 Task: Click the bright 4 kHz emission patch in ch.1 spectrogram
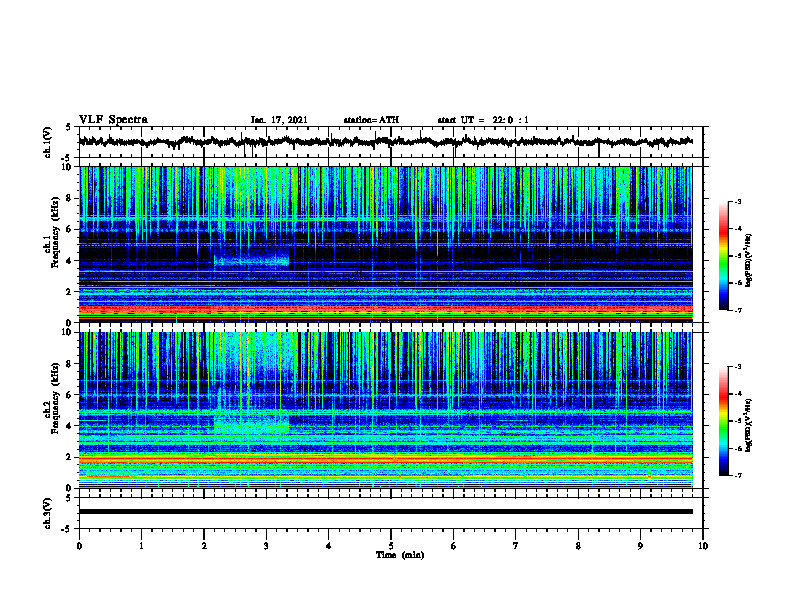tap(251, 261)
